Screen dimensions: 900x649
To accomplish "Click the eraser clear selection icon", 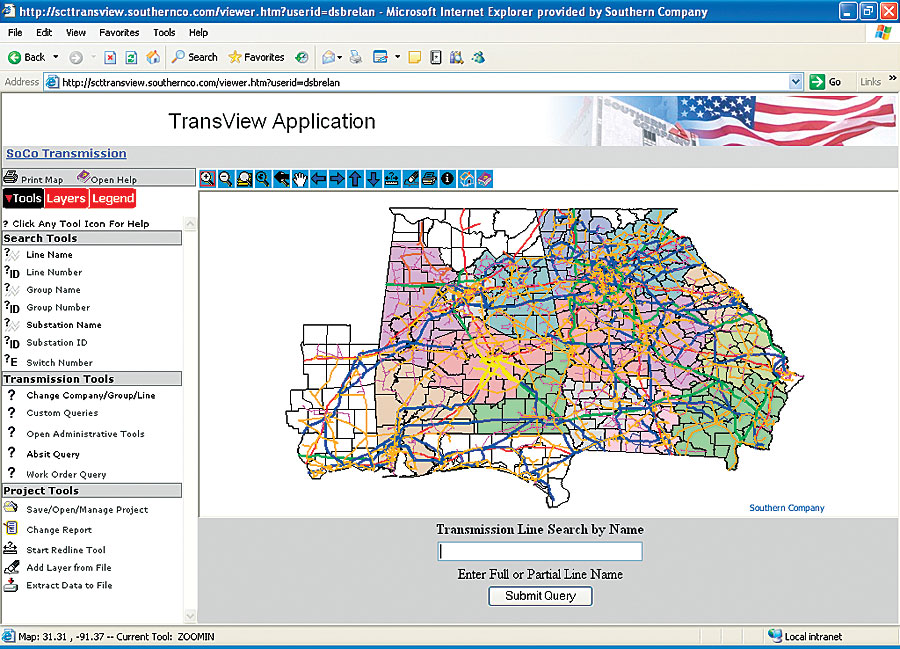I will (410, 179).
